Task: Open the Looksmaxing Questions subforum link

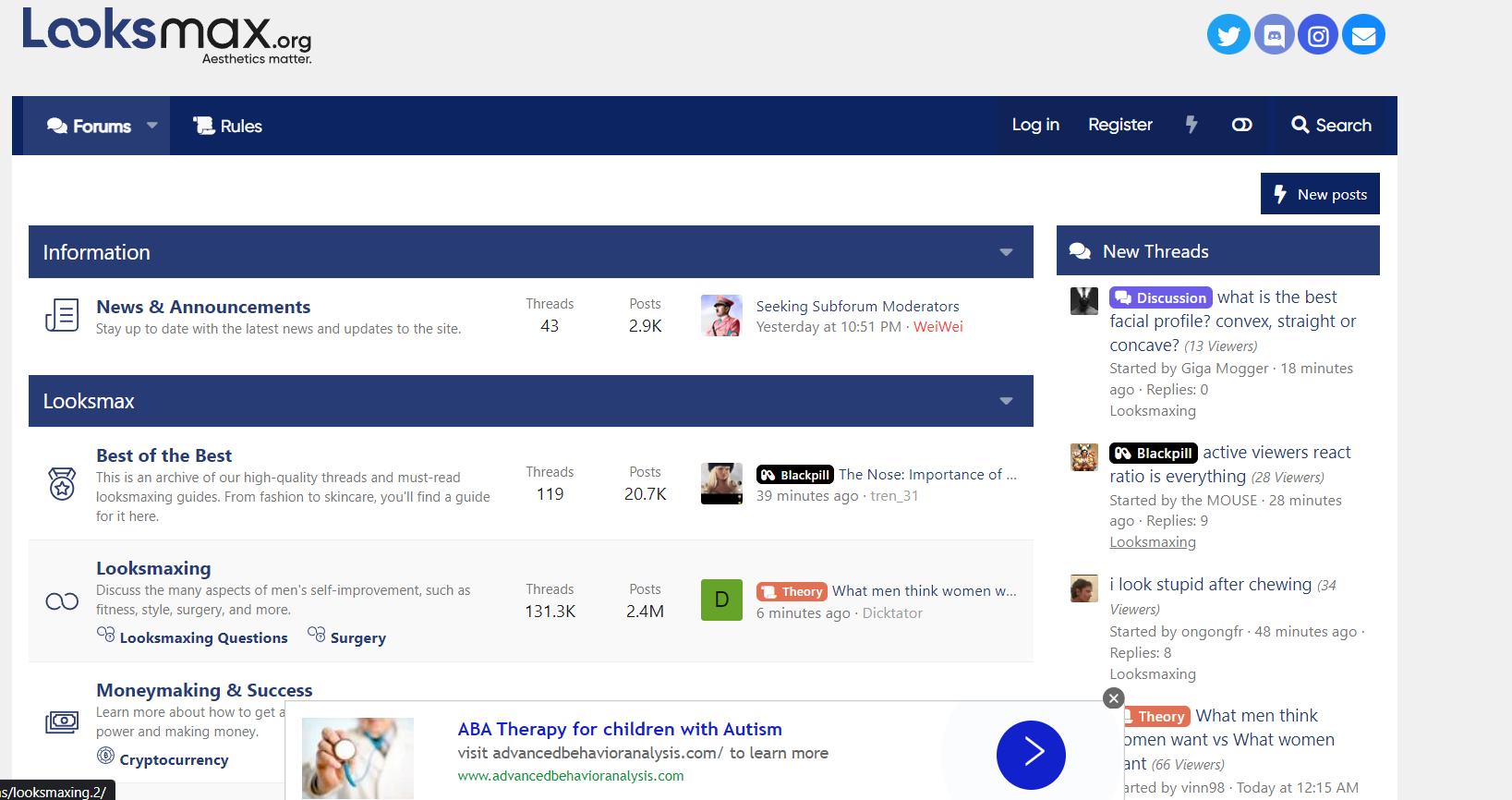Action: click(x=203, y=637)
